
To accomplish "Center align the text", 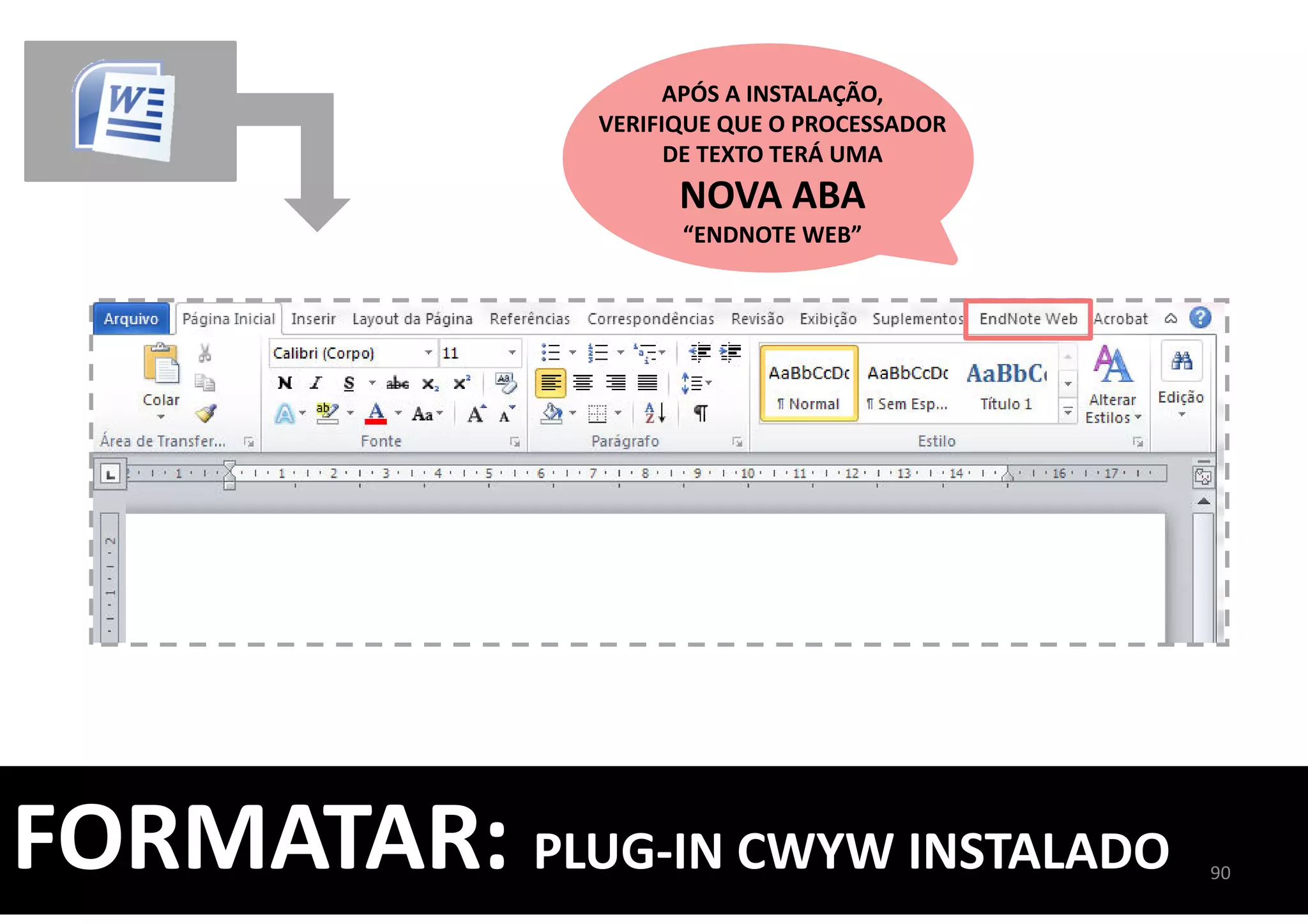I will point(582,383).
